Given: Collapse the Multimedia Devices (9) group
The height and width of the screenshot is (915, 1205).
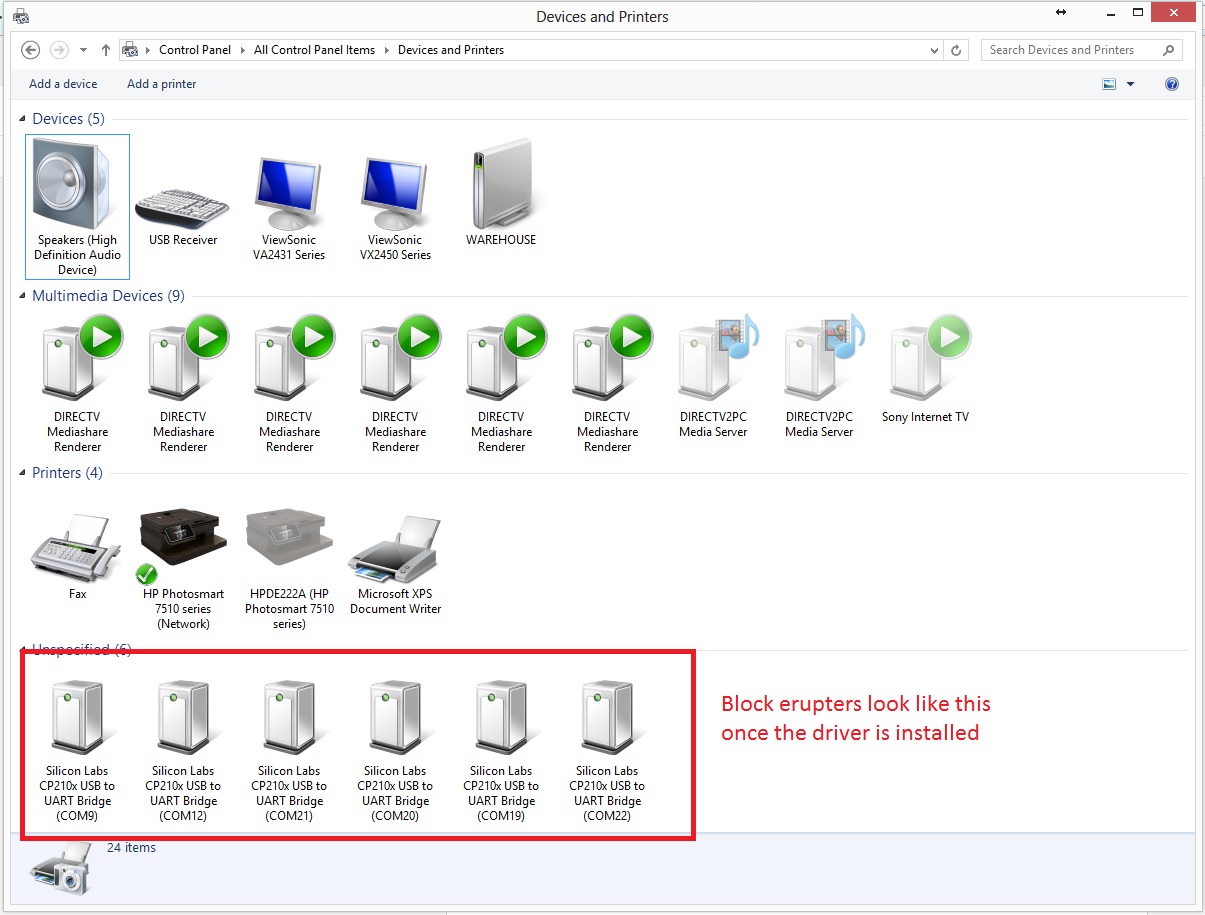Looking at the screenshot, I should click(x=24, y=296).
